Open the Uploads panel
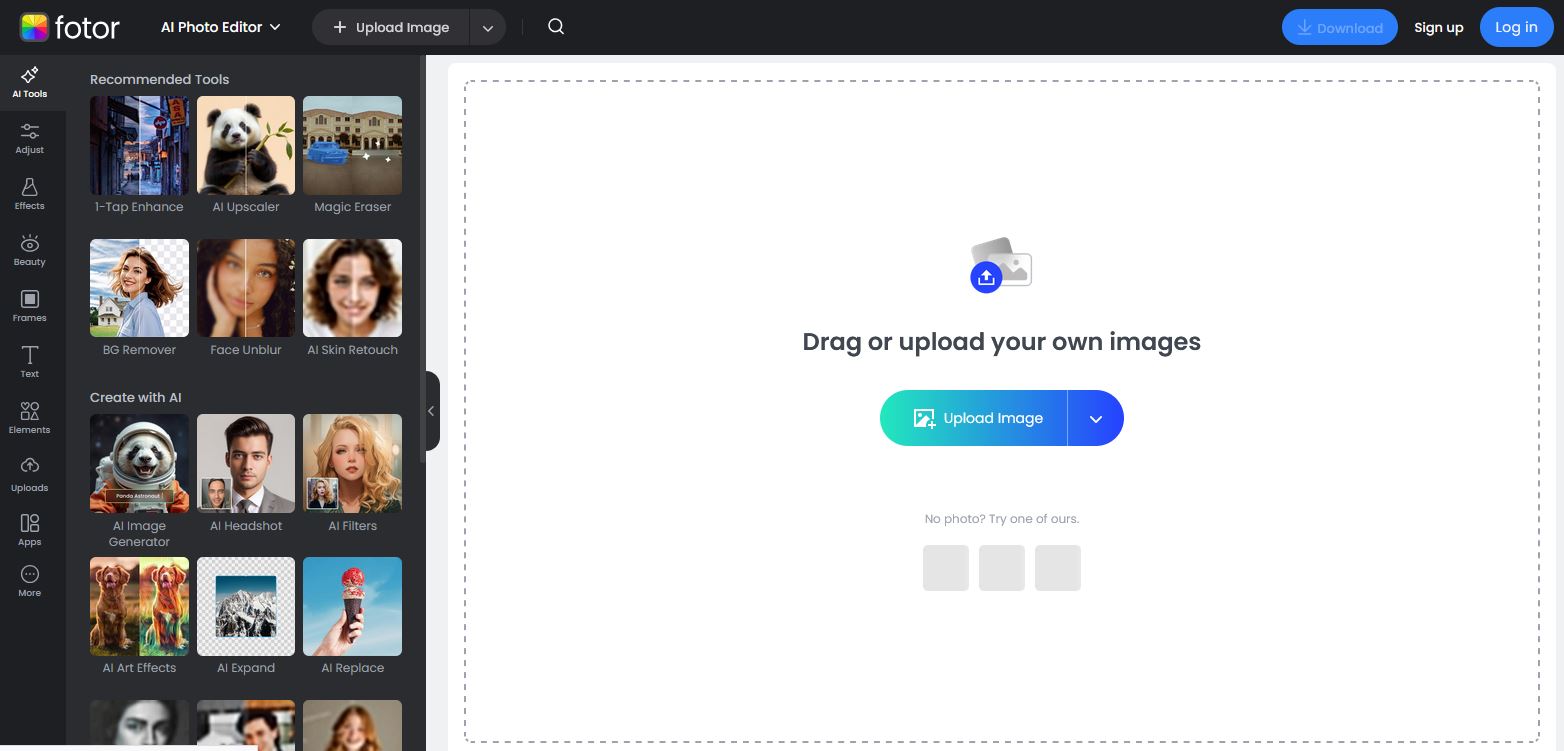1564x751 pixels. tap(29, 475)
